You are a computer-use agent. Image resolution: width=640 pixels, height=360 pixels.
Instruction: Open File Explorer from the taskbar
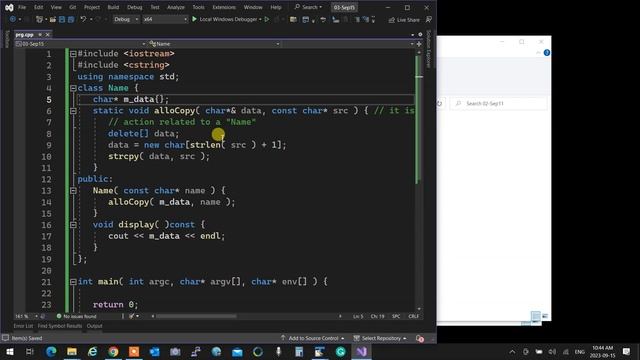click(x=72, y=352)
